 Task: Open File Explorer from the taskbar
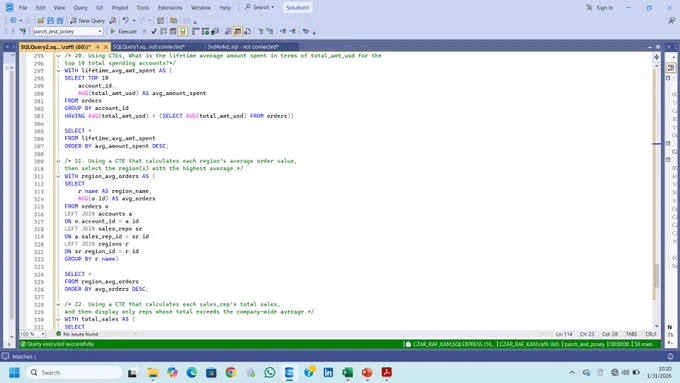[153, 373]
